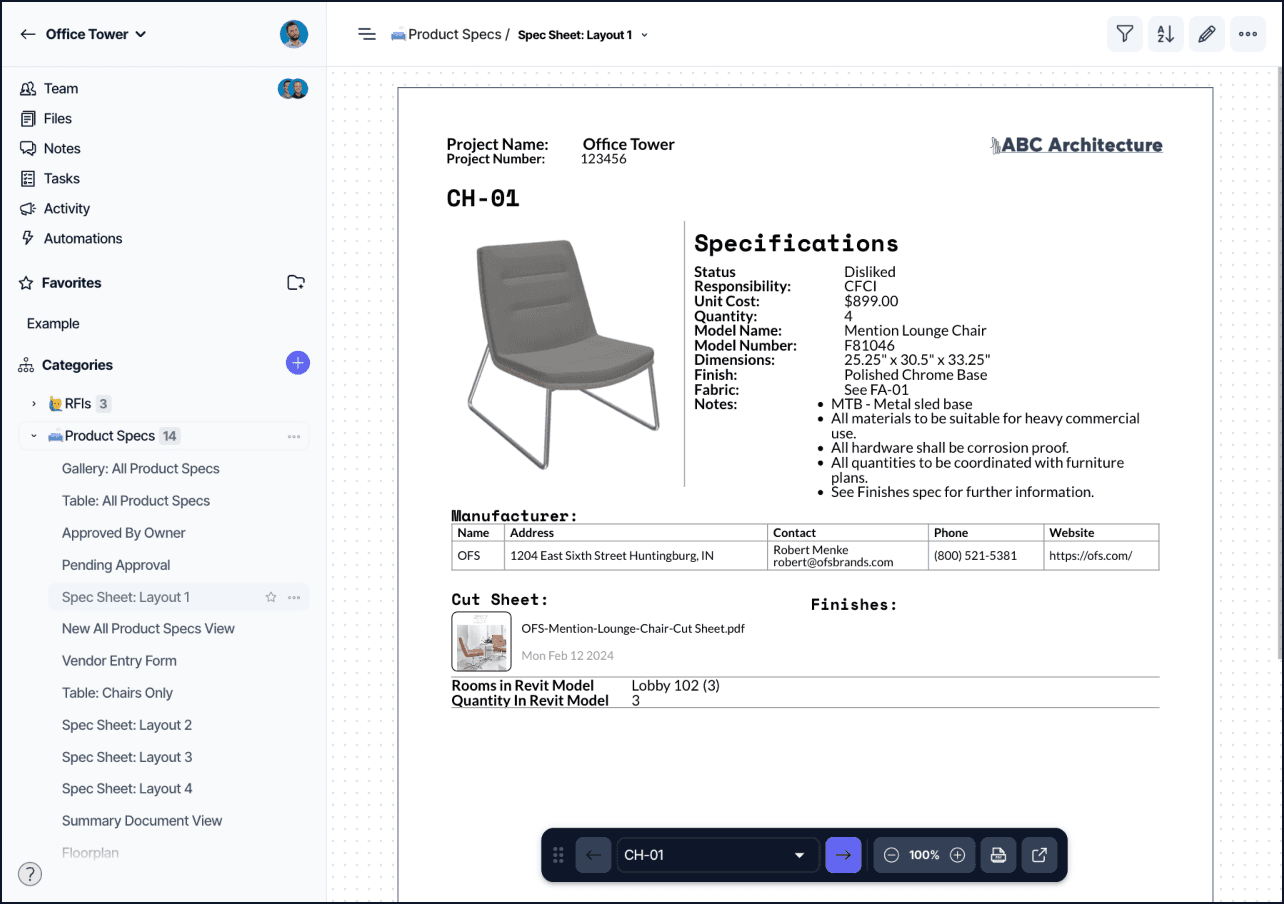
Task: Open the cut sheet PDF thumbnail
Action: tap(481, 641)
